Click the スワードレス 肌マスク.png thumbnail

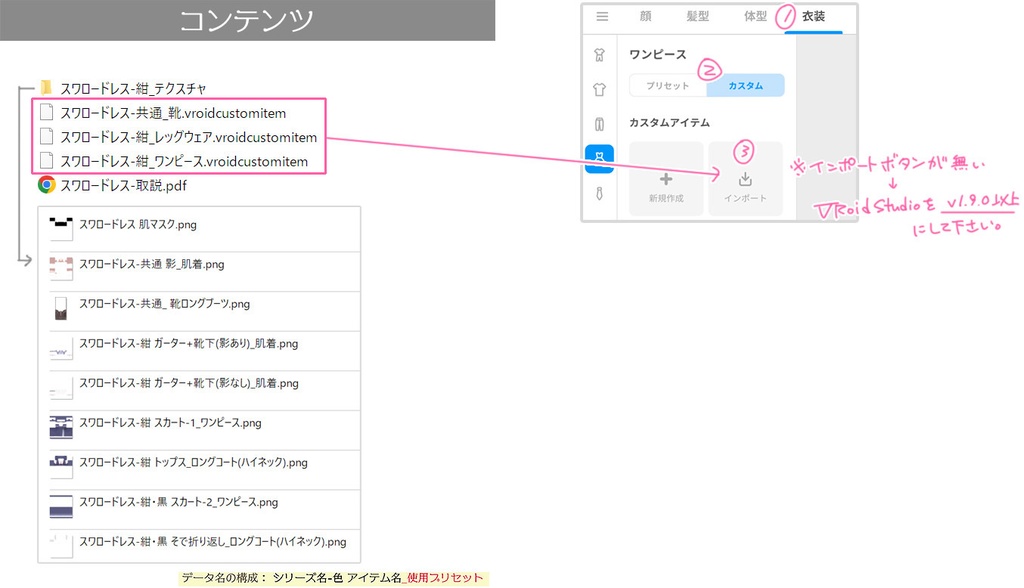60,227
